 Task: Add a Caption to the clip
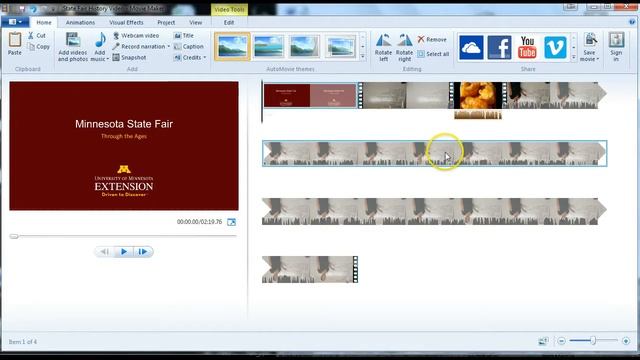click(x=189, y=47)
